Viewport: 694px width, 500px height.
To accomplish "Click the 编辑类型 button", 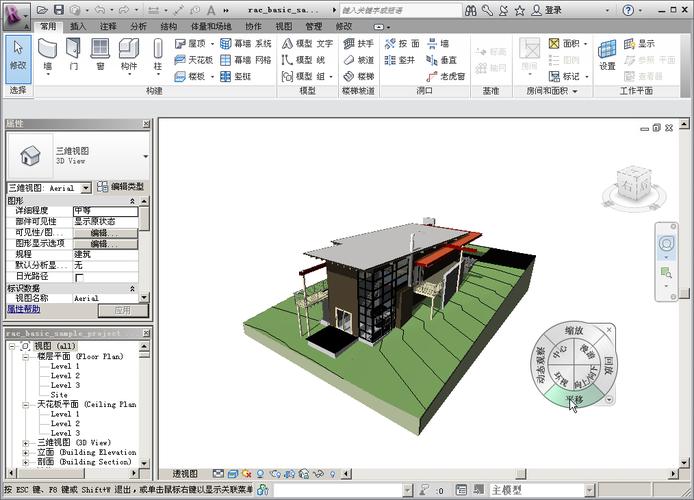I will coord(120,187).
